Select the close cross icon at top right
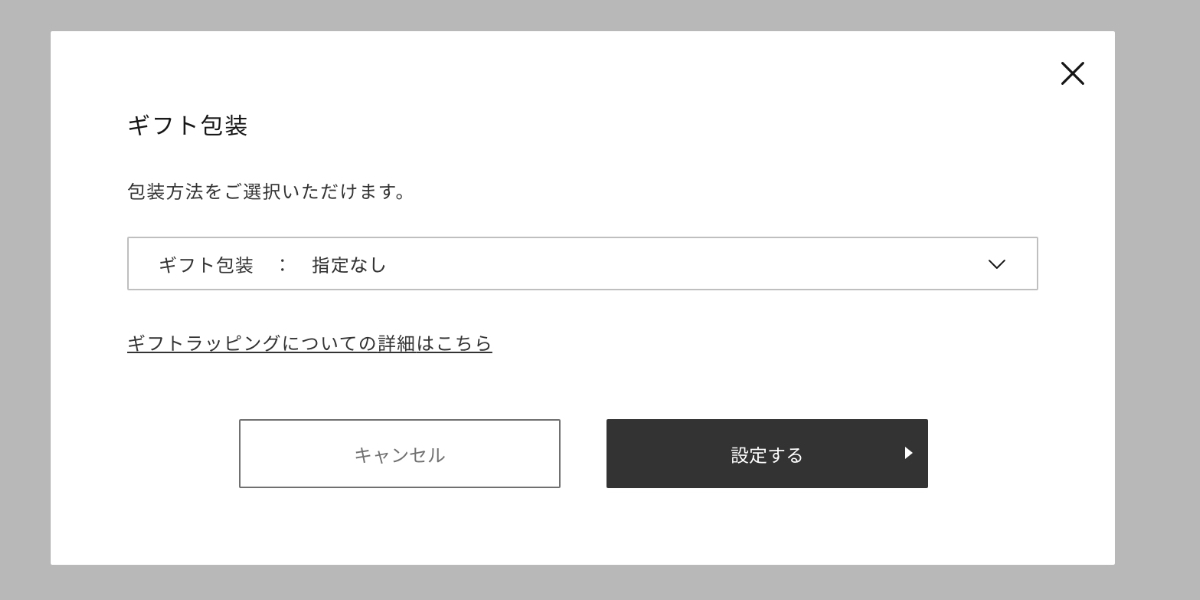Image resolution: width=1200 pixels, height=600 pixels. click(x=1072, y=73)
